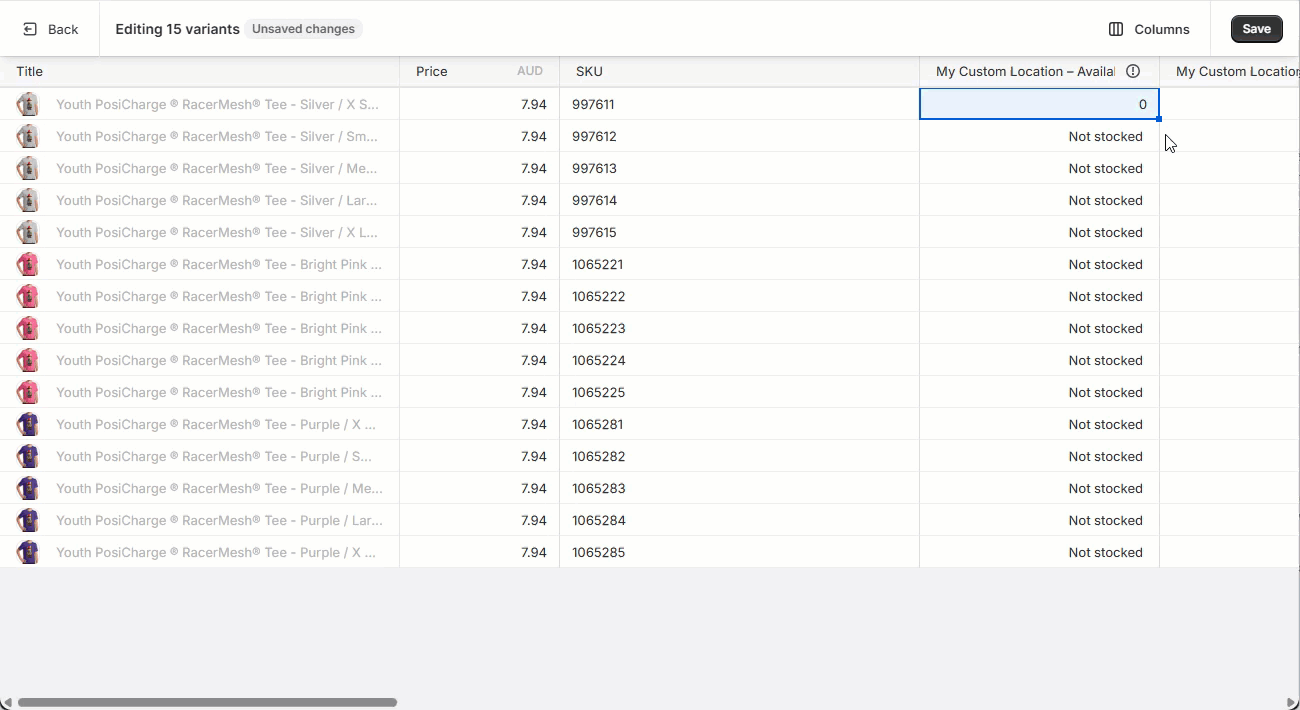Screen dimensions: 1300x710
Task: Click SKU cell 1065223
Action: (x=740, y=328)
